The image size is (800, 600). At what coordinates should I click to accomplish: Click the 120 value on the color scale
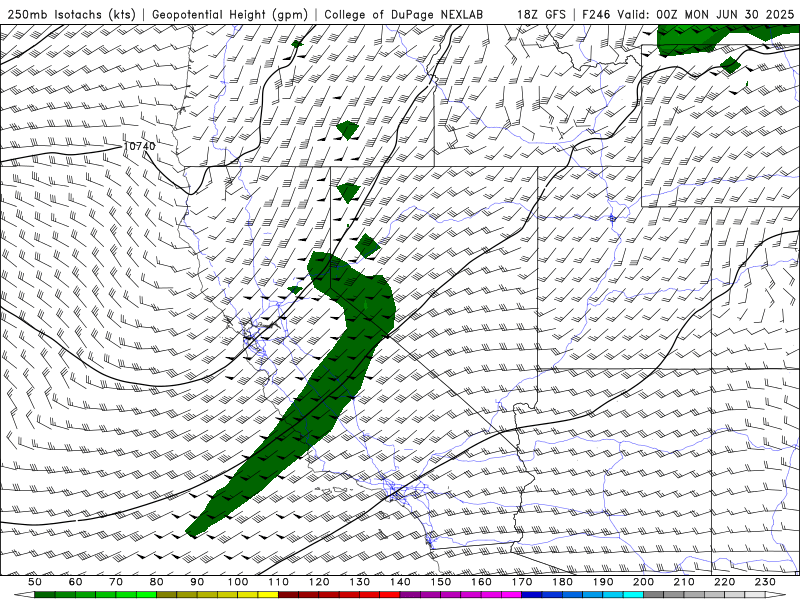point(319,582)
